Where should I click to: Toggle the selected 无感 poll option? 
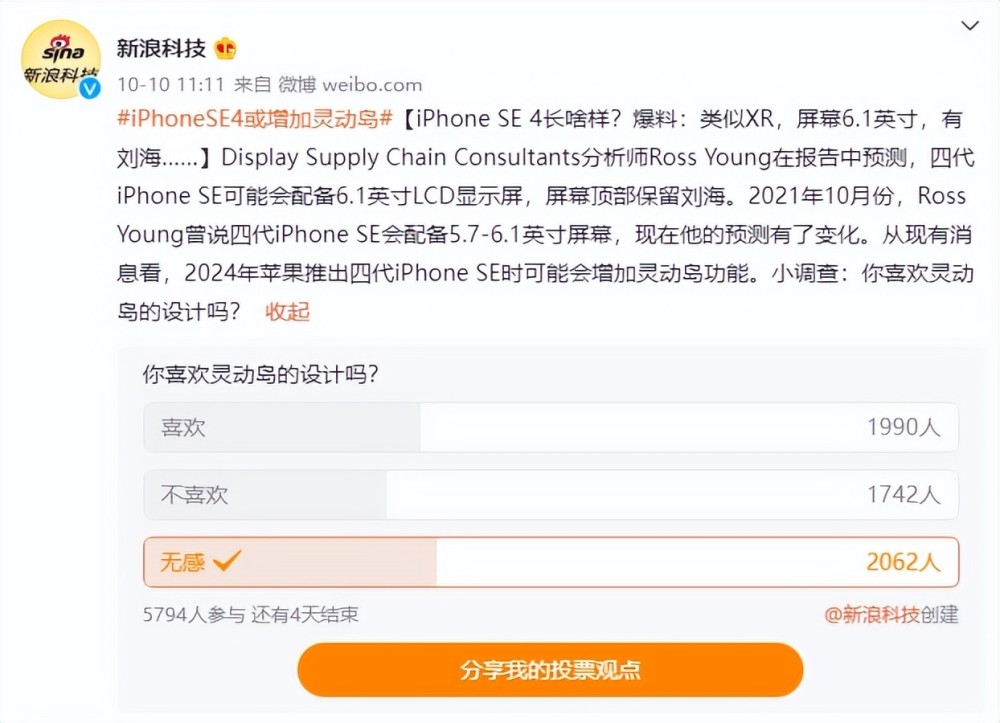[551, 562]
